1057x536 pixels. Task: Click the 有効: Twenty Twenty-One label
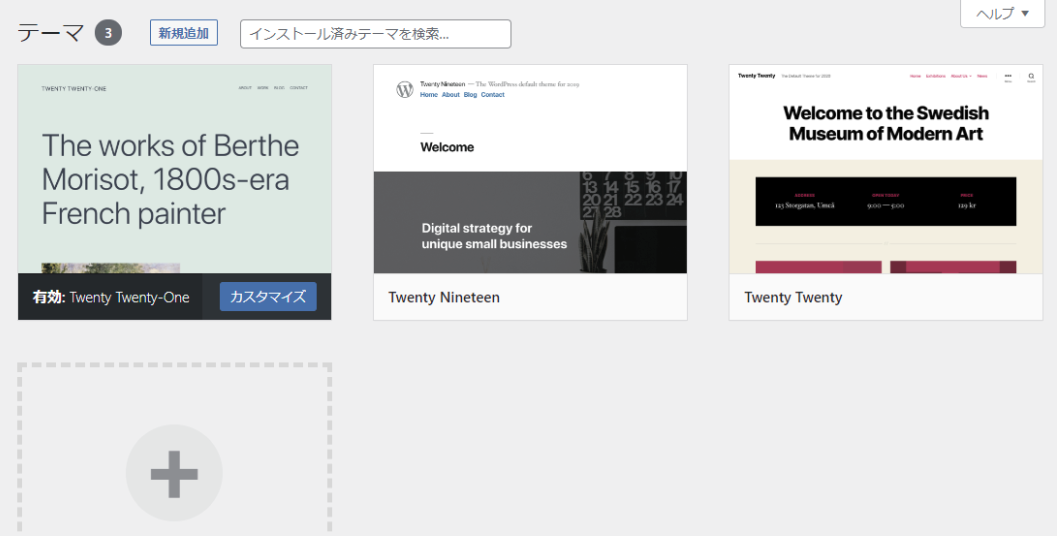(111, 297)
